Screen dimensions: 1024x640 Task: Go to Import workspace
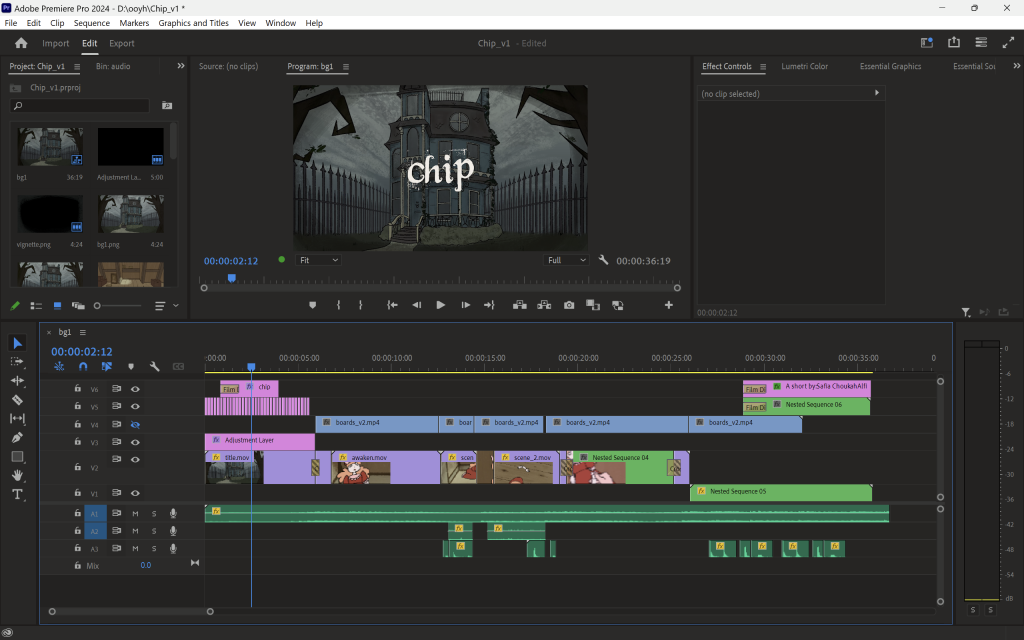(x=56, y=43)
